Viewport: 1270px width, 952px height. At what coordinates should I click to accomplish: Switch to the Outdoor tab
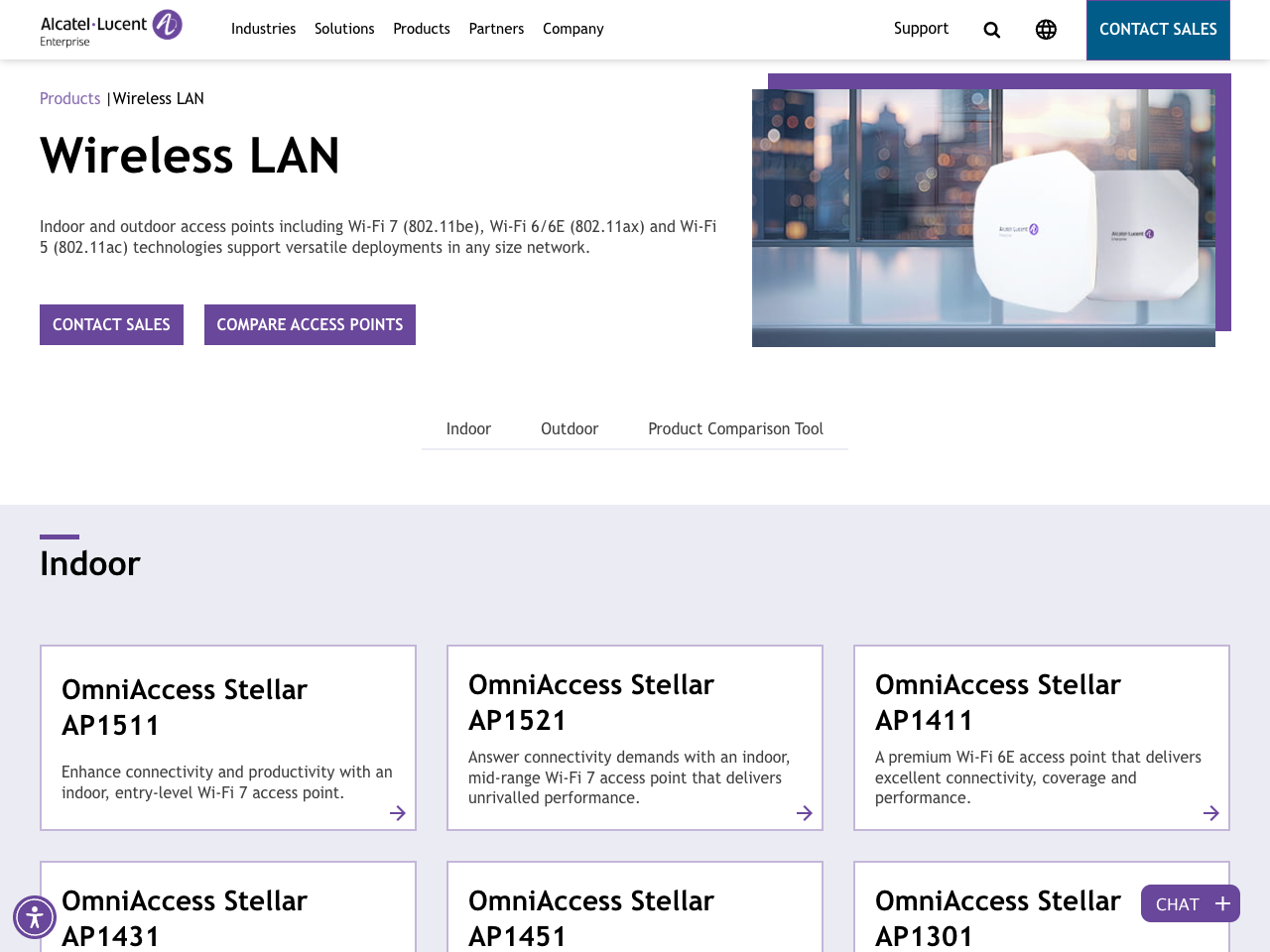click(x=570, y=428)
